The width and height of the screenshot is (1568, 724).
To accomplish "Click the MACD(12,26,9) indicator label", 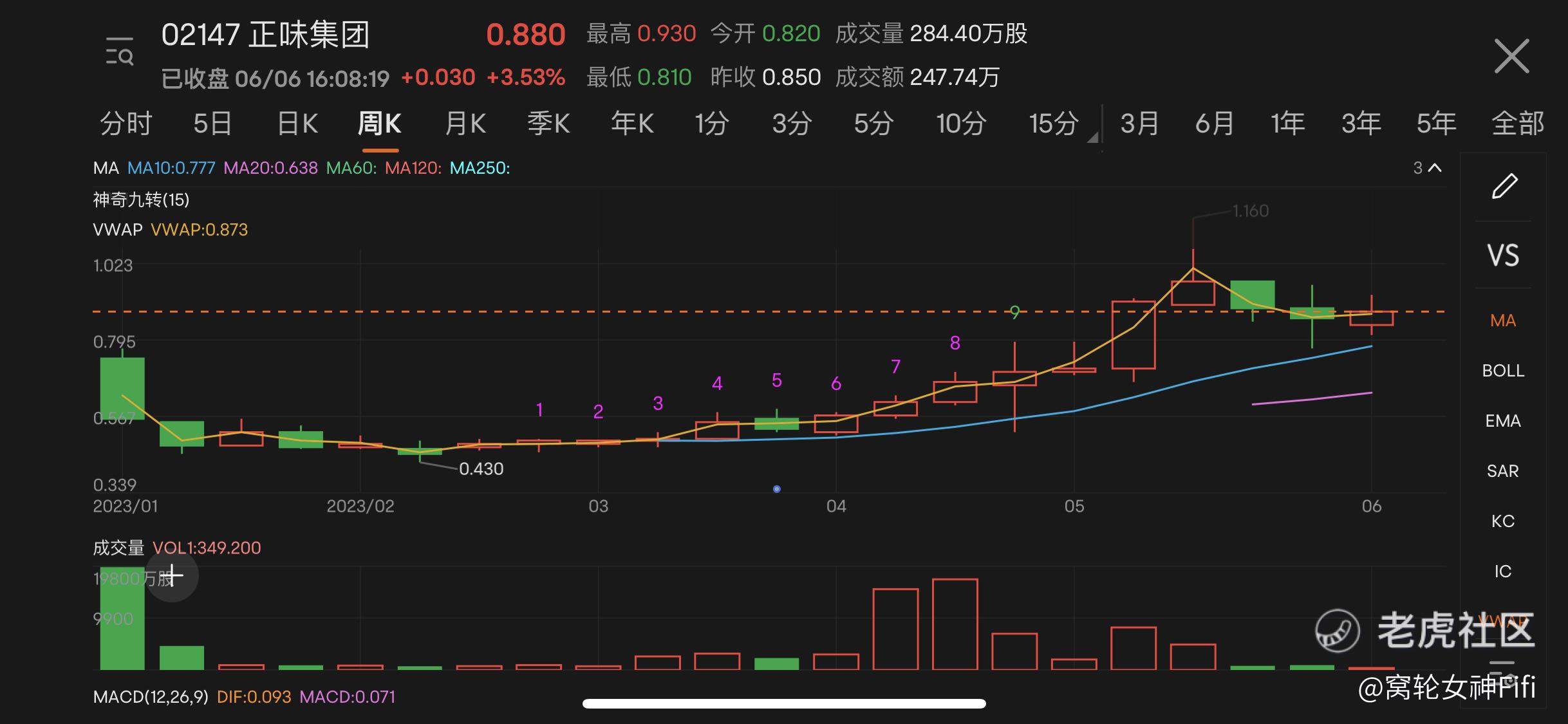I will 151,697.
